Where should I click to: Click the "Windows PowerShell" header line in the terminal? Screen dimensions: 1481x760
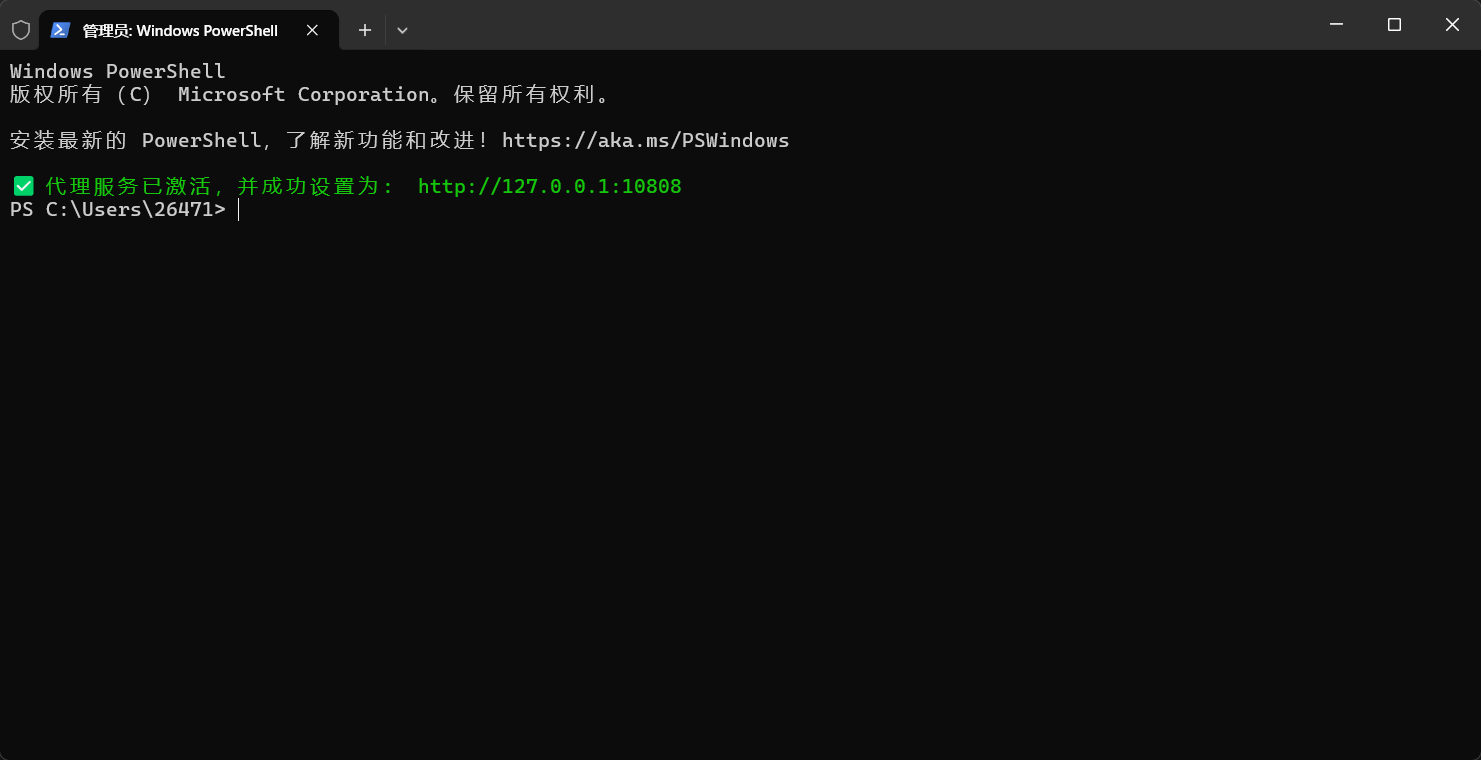(x=117, y=72)
